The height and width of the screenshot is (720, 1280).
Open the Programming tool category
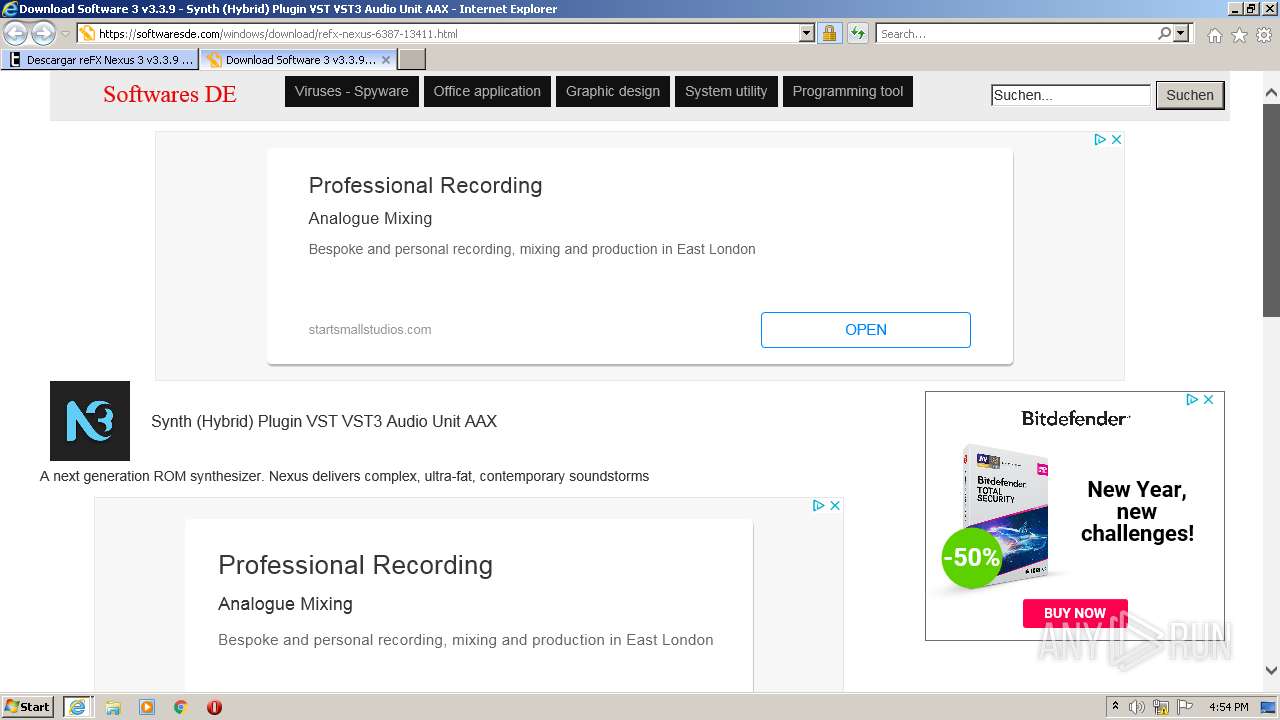[x=848, y=91]
